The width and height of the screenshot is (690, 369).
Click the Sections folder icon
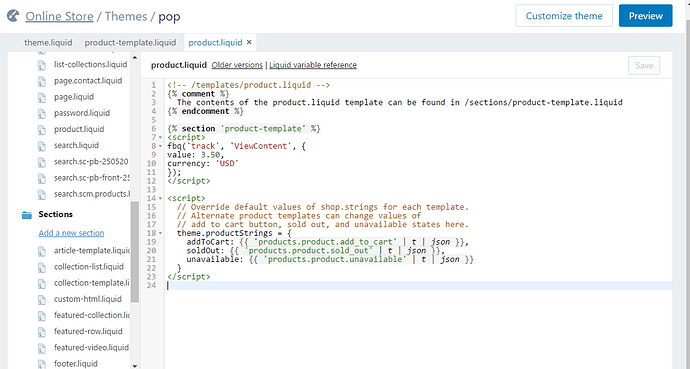coord(27,215)
